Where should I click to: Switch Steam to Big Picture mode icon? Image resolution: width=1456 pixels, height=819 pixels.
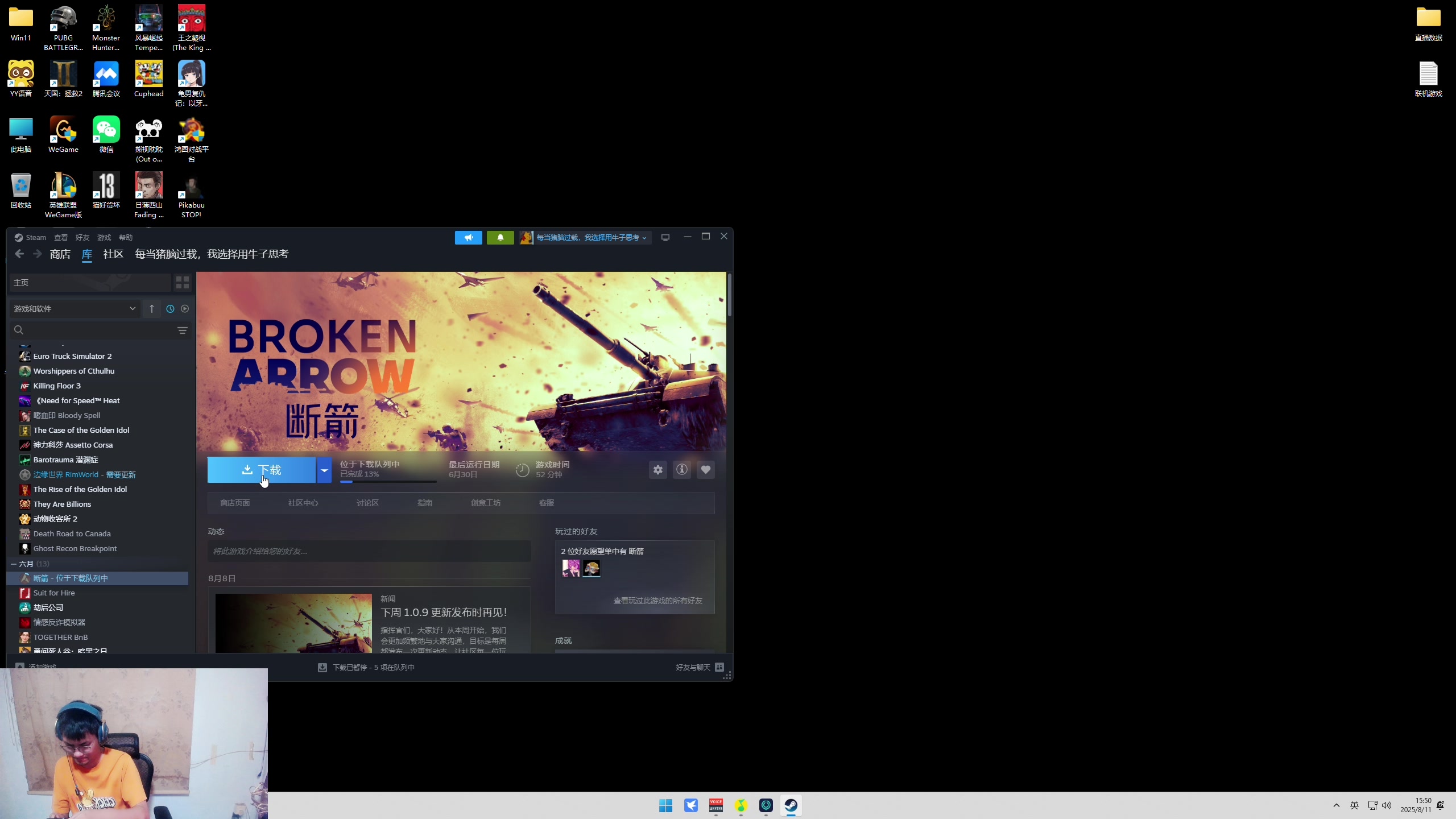point(665,237)
